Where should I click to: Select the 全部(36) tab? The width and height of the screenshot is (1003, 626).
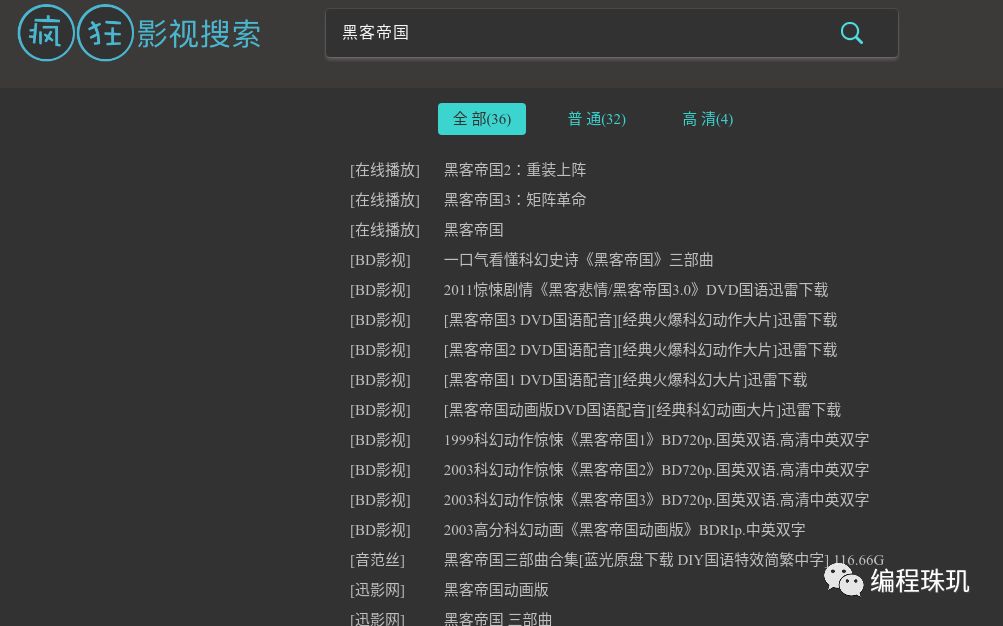coord(482,119)
